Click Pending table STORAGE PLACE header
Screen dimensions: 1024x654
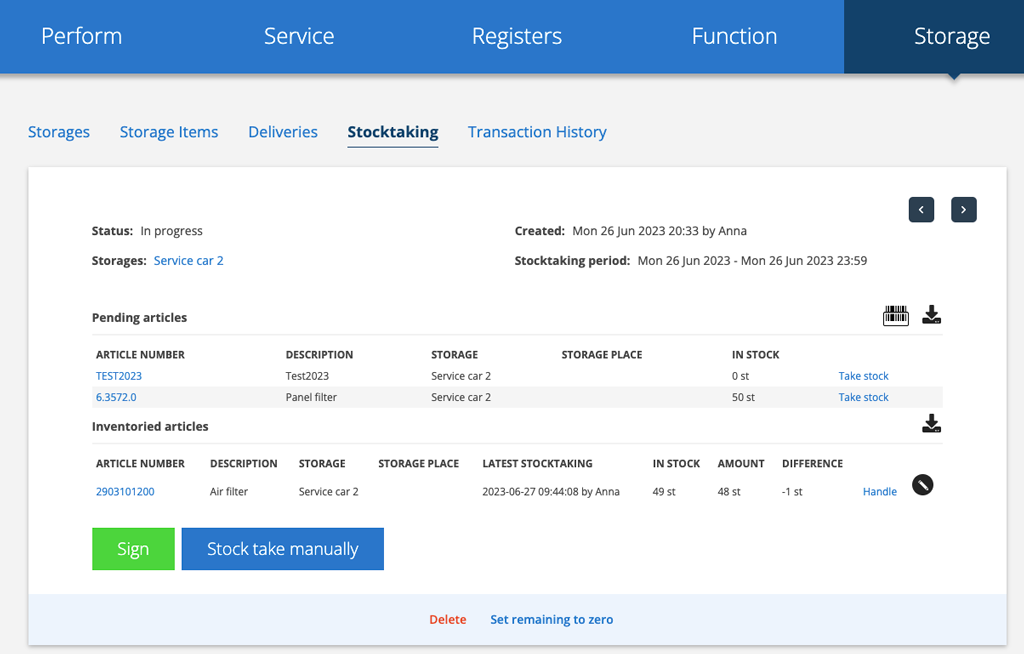(601, 355)
